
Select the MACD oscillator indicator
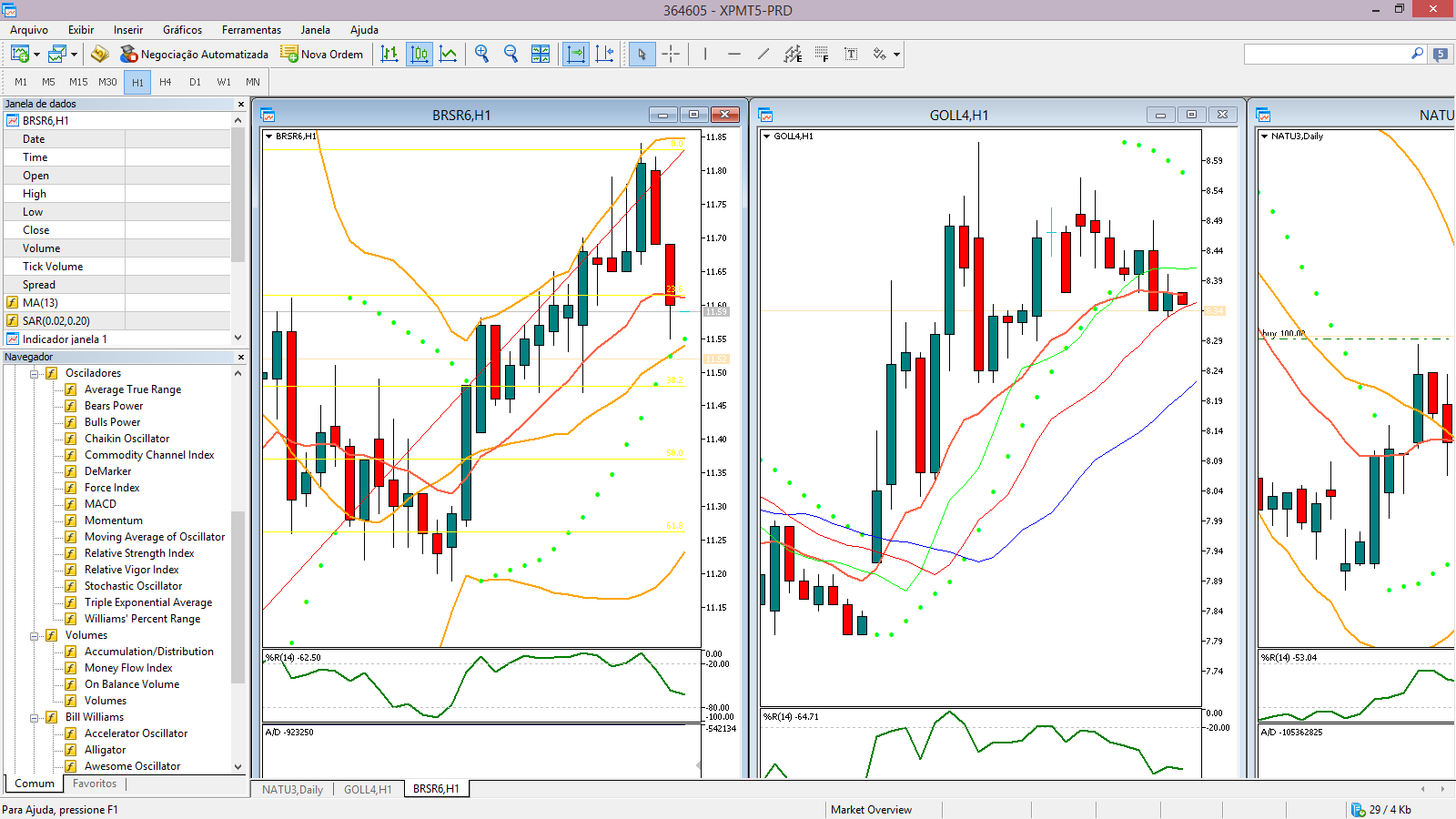[x=100, y=503]
